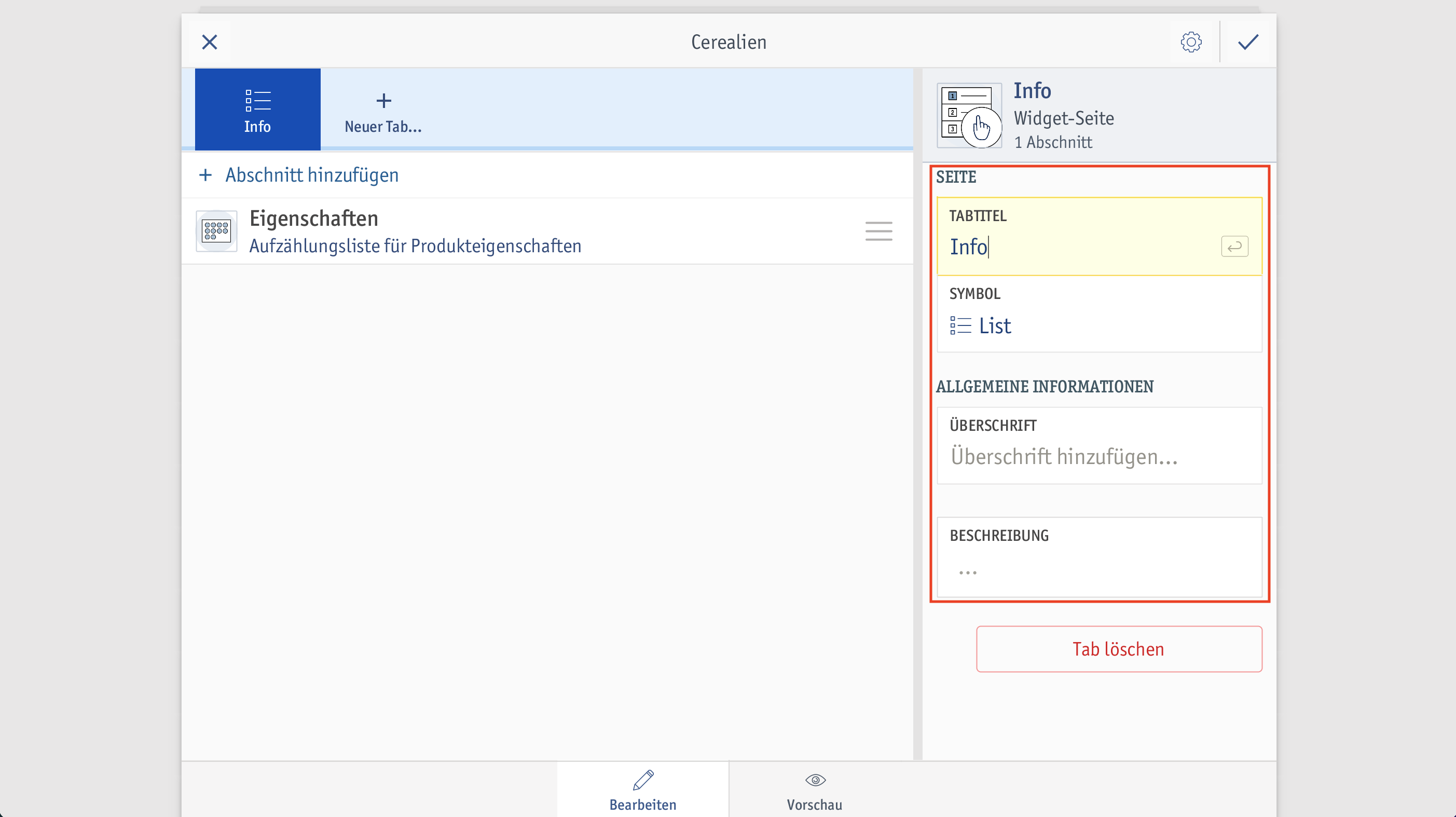Switch to Bearbeiten mode
This screenshot has height=817, width=1456.
pos(643,790)
